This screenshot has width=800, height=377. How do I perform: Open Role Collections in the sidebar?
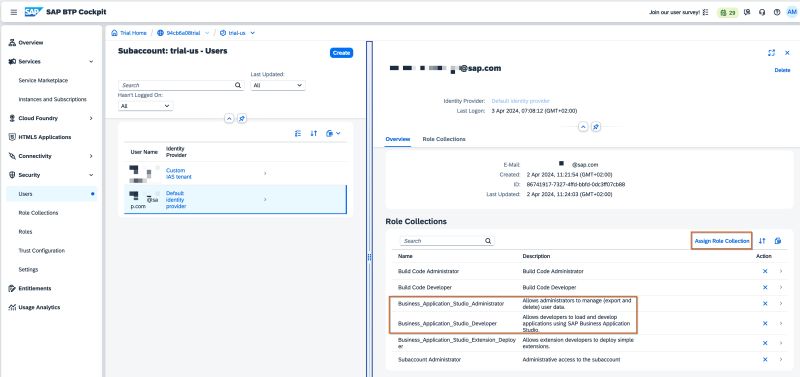(38, 213)
